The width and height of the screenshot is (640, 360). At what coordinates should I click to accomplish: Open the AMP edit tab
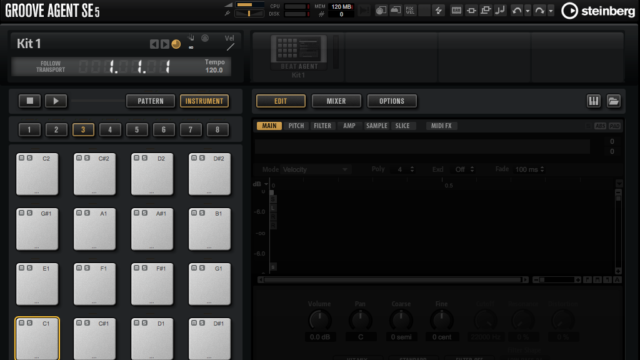(349, 126)
